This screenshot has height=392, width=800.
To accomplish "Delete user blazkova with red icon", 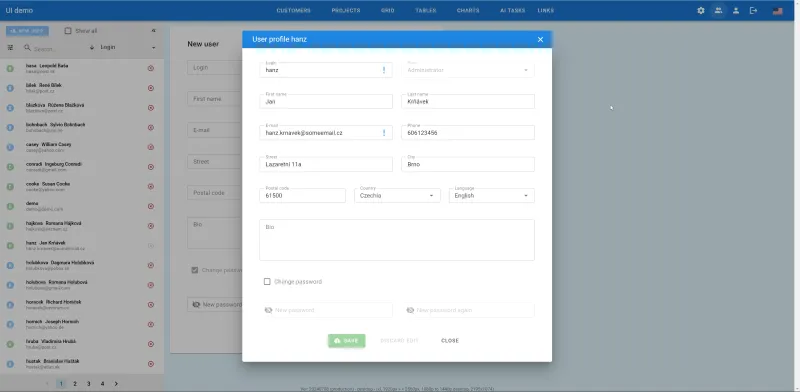I will coord(151,108).
